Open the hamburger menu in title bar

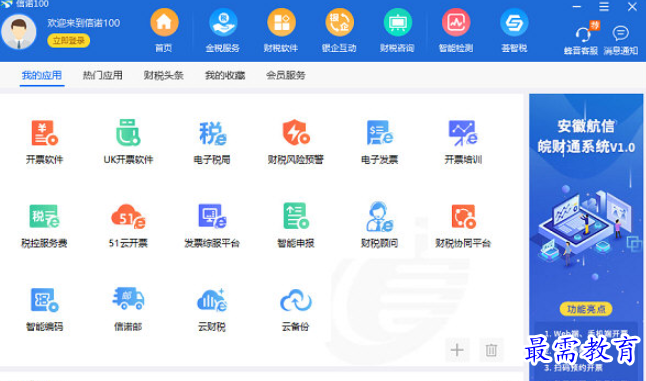pos(604,7)
